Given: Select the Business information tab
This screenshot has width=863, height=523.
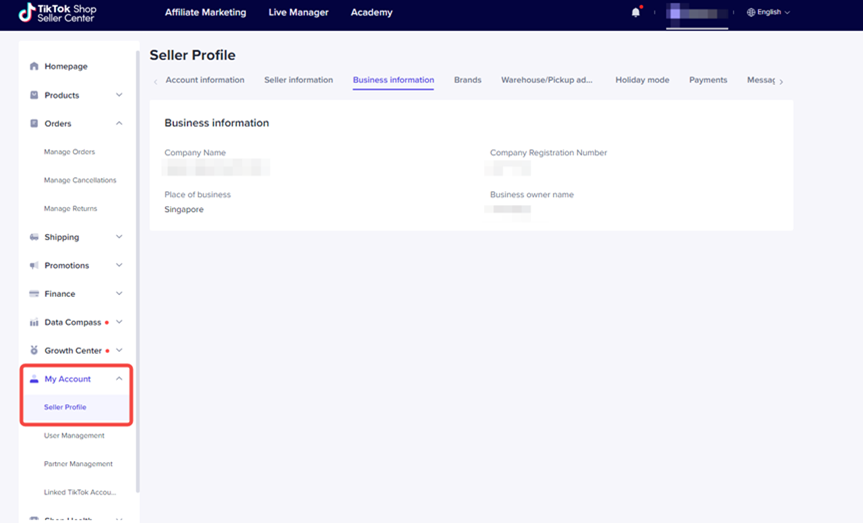Looking at the screenshot, I should pyautogui.click(x=394, y=80).
